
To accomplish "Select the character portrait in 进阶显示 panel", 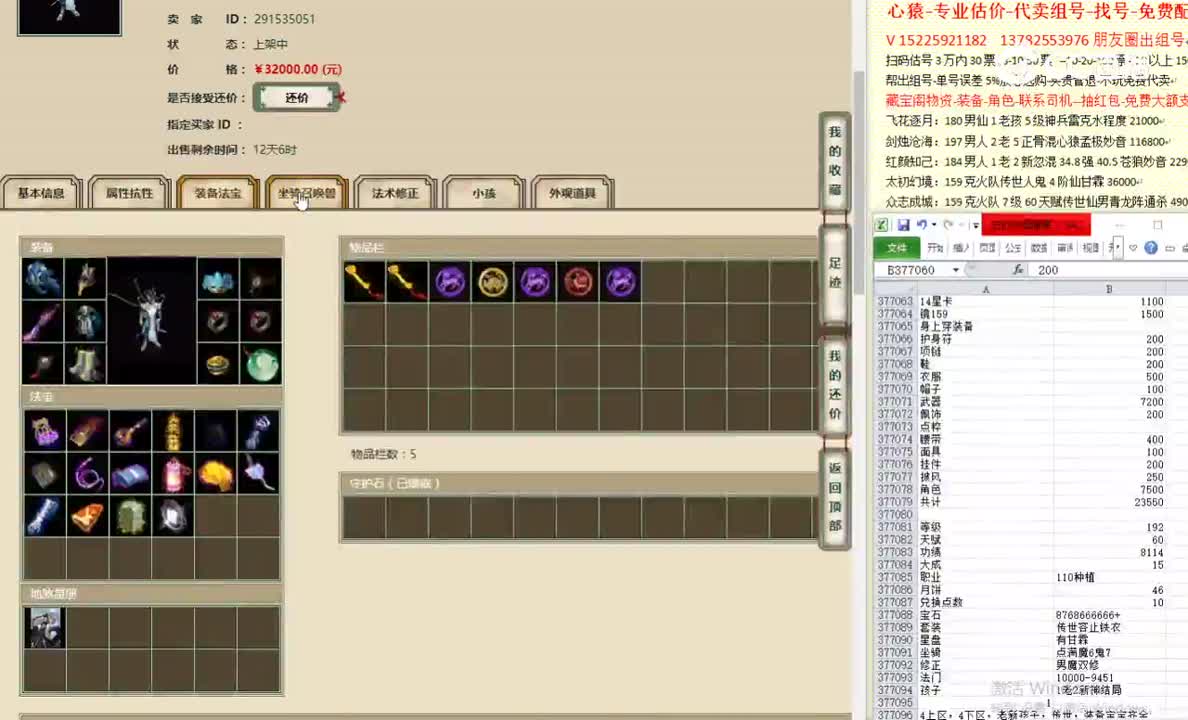I will tap(44, 628).
